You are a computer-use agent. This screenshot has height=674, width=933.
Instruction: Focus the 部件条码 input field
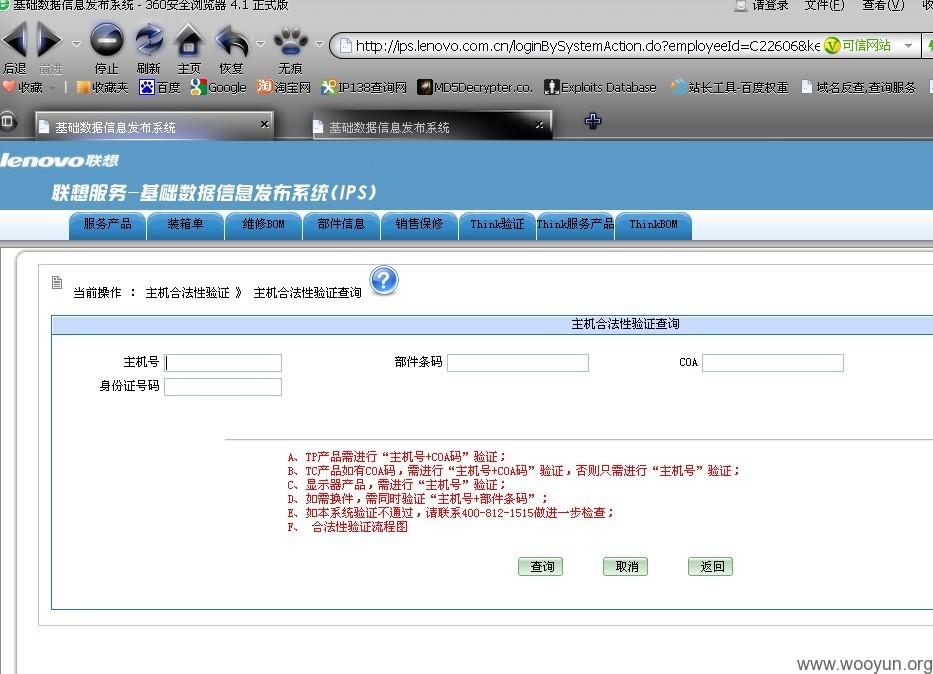(518, 363)
